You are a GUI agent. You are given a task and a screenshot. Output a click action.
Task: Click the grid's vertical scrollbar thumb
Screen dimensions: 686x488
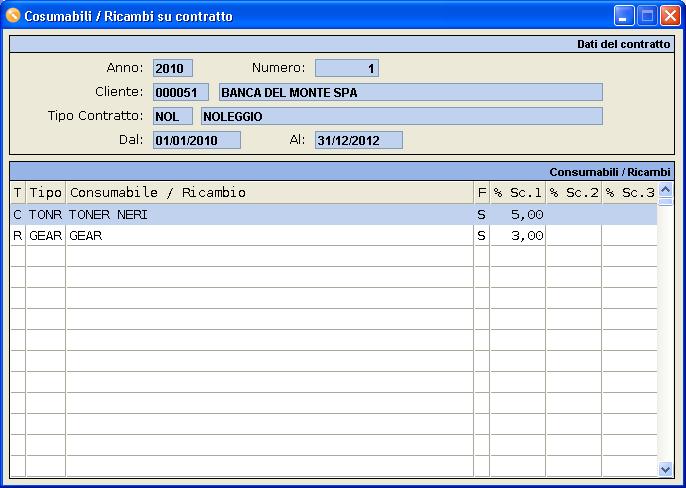click(665, 202)
